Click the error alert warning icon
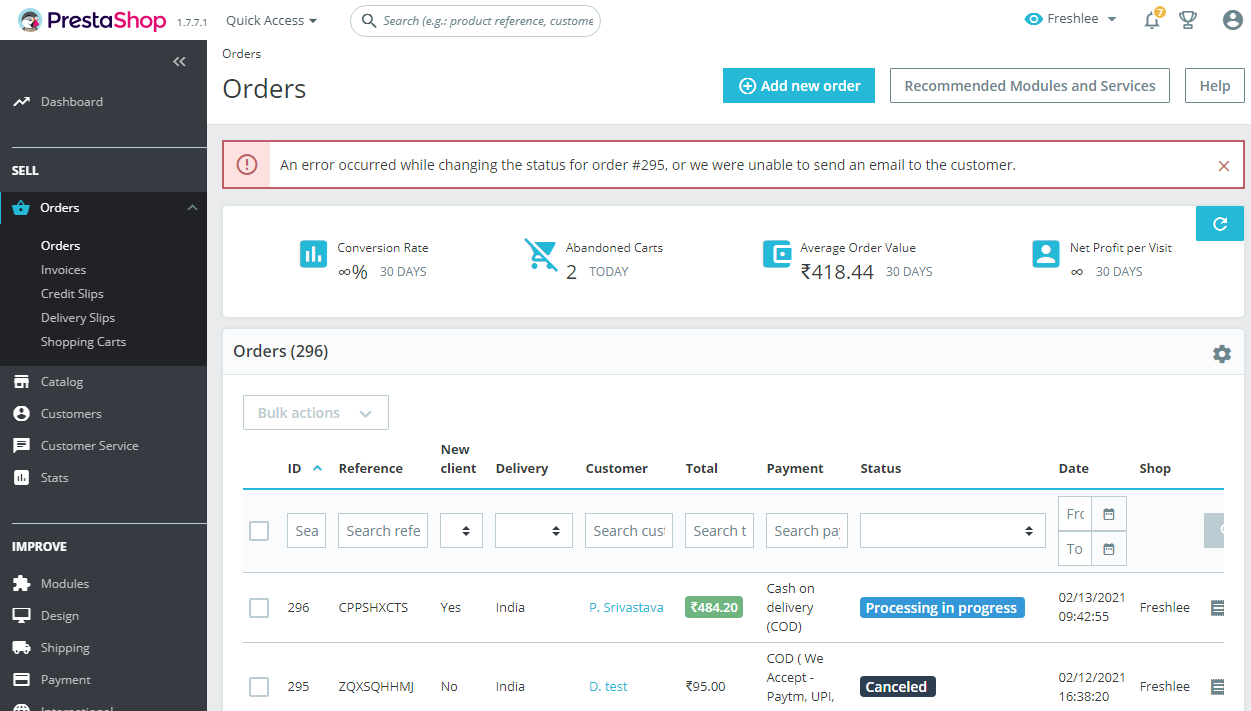Viewport: 1251px width, 711px height. click(247, 165)
